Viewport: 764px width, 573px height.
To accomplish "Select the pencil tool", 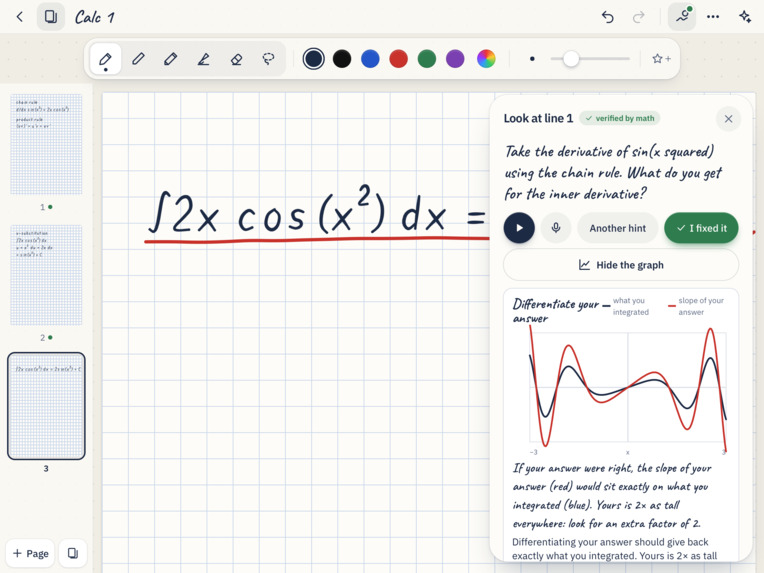I will (138, 59).
